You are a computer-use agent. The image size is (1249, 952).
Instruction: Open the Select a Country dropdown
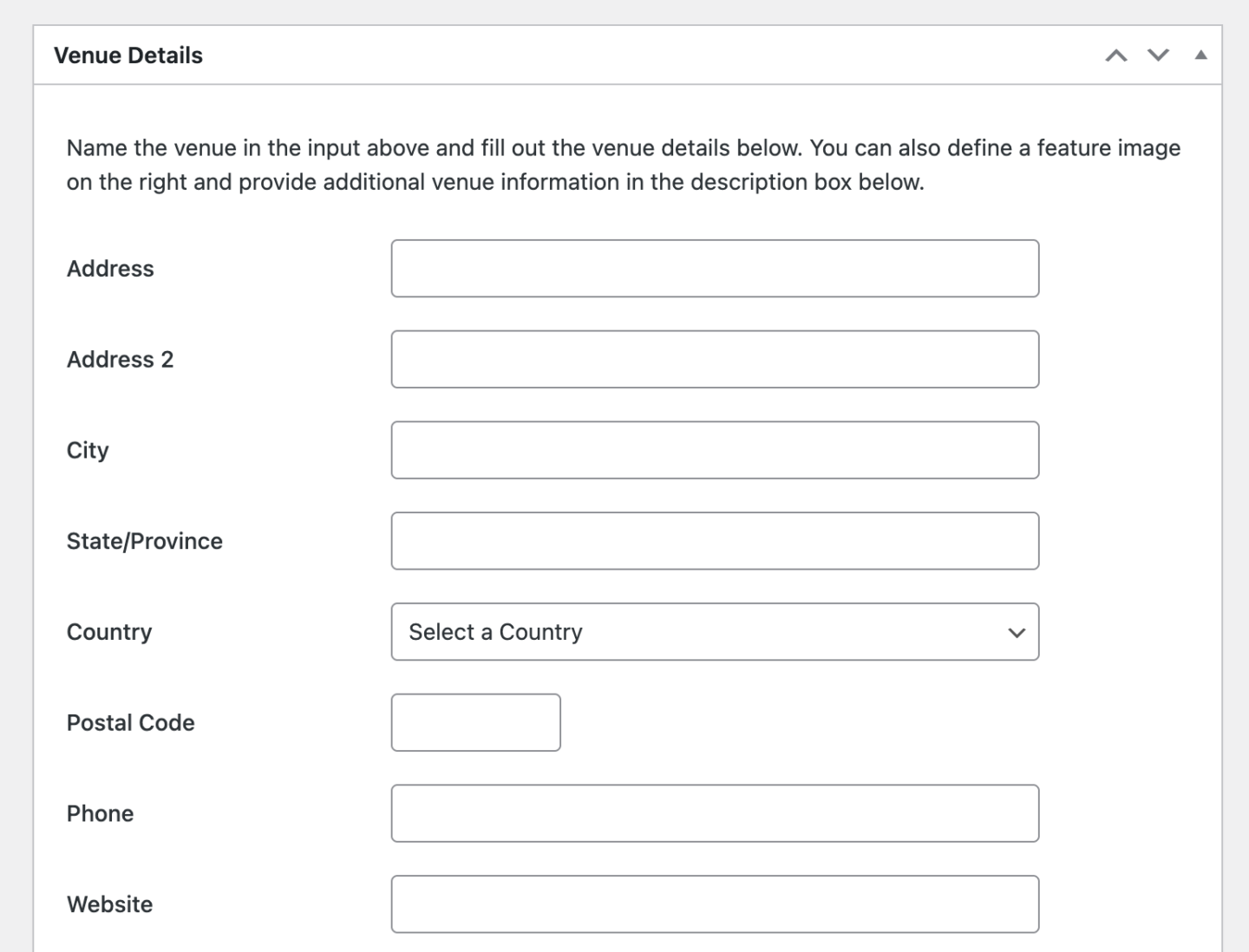pyautogui.click(x=714, y=632)
